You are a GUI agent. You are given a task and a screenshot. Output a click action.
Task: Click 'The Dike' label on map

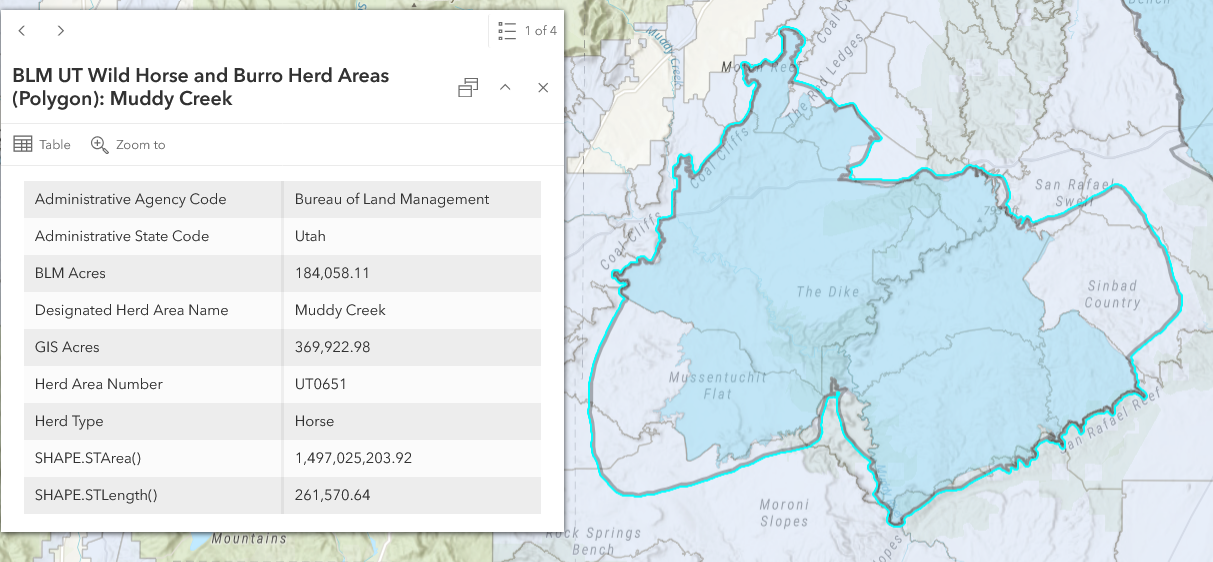pos(828,292)
